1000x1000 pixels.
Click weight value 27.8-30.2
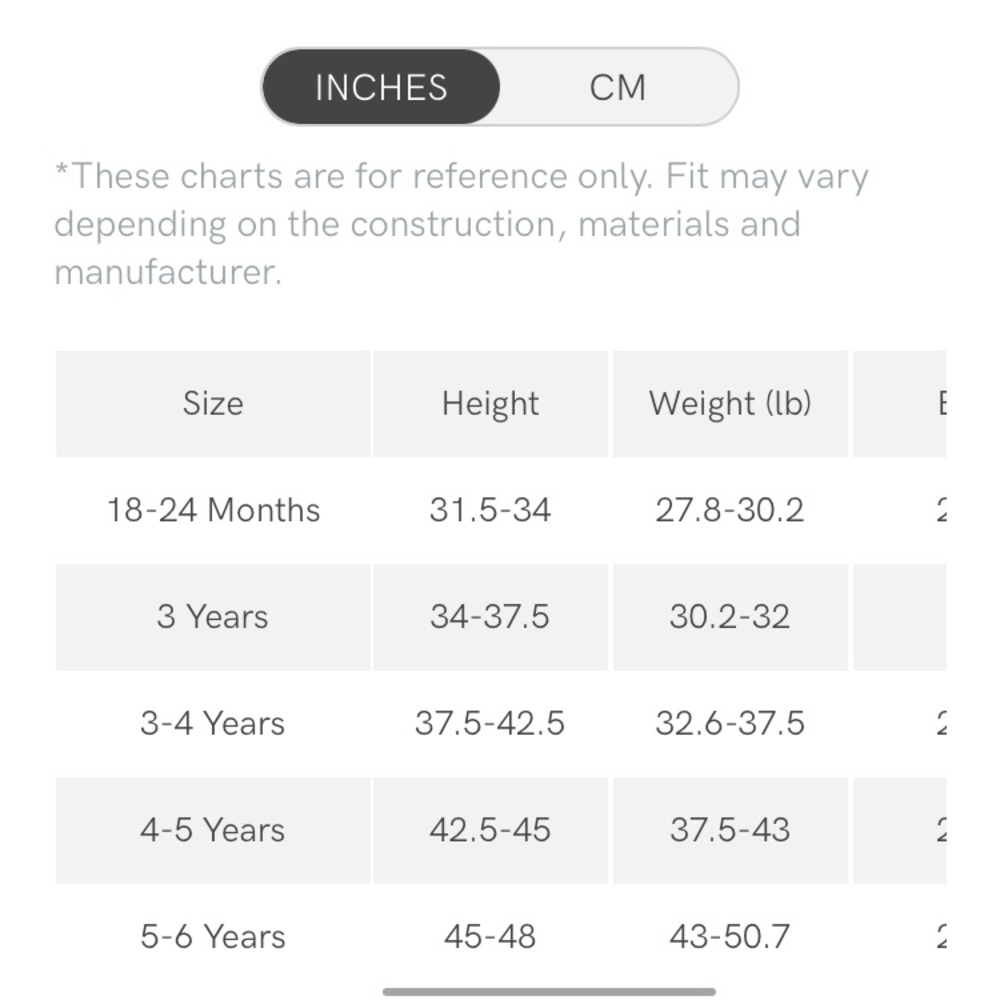point(730,510)
